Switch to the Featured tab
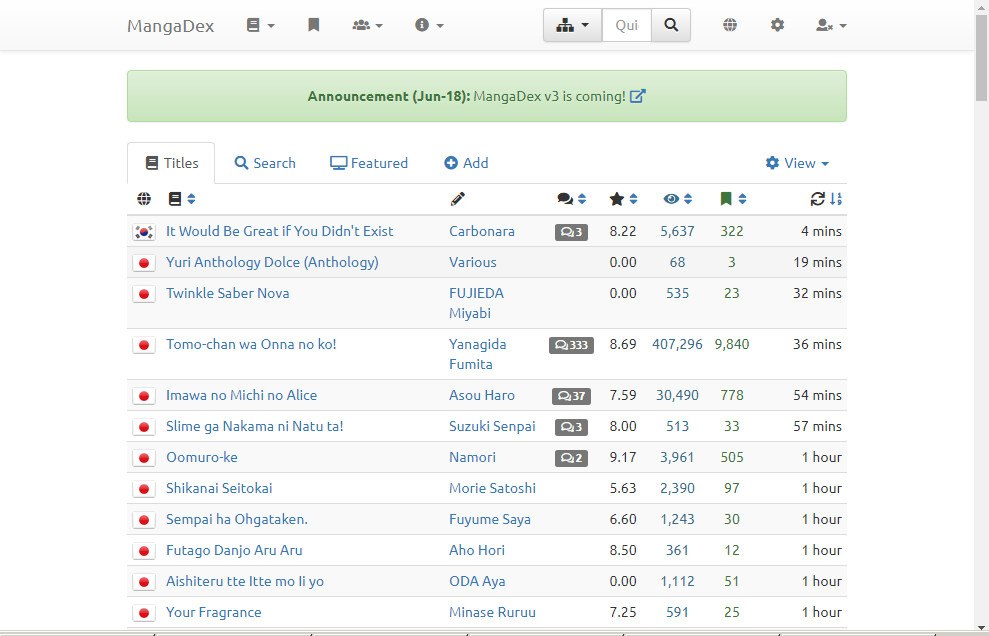Image resolution: width=989 pixels, height=636 pixels. [369, 163]
